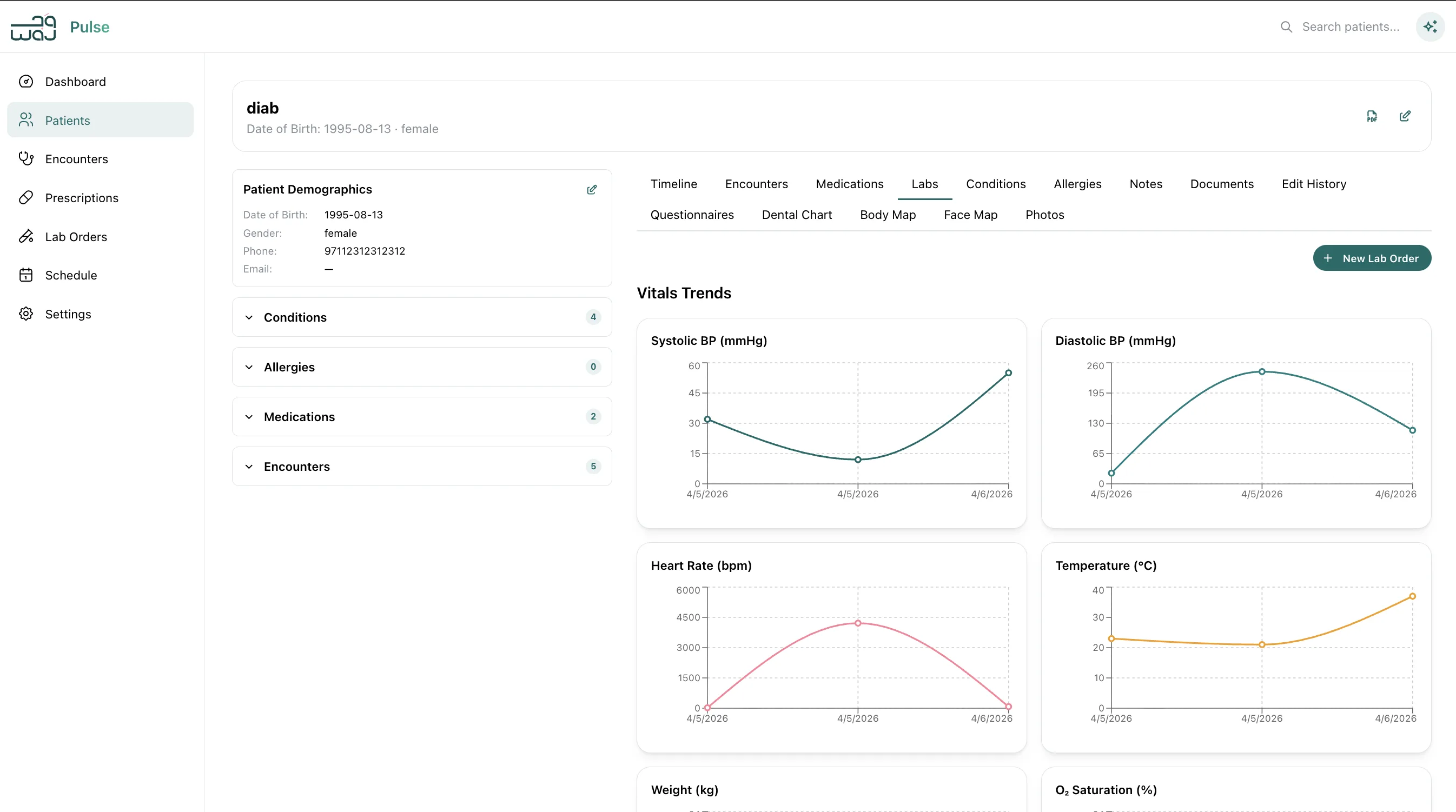Open the Dental Chart tab

click(x=796, y=215)
